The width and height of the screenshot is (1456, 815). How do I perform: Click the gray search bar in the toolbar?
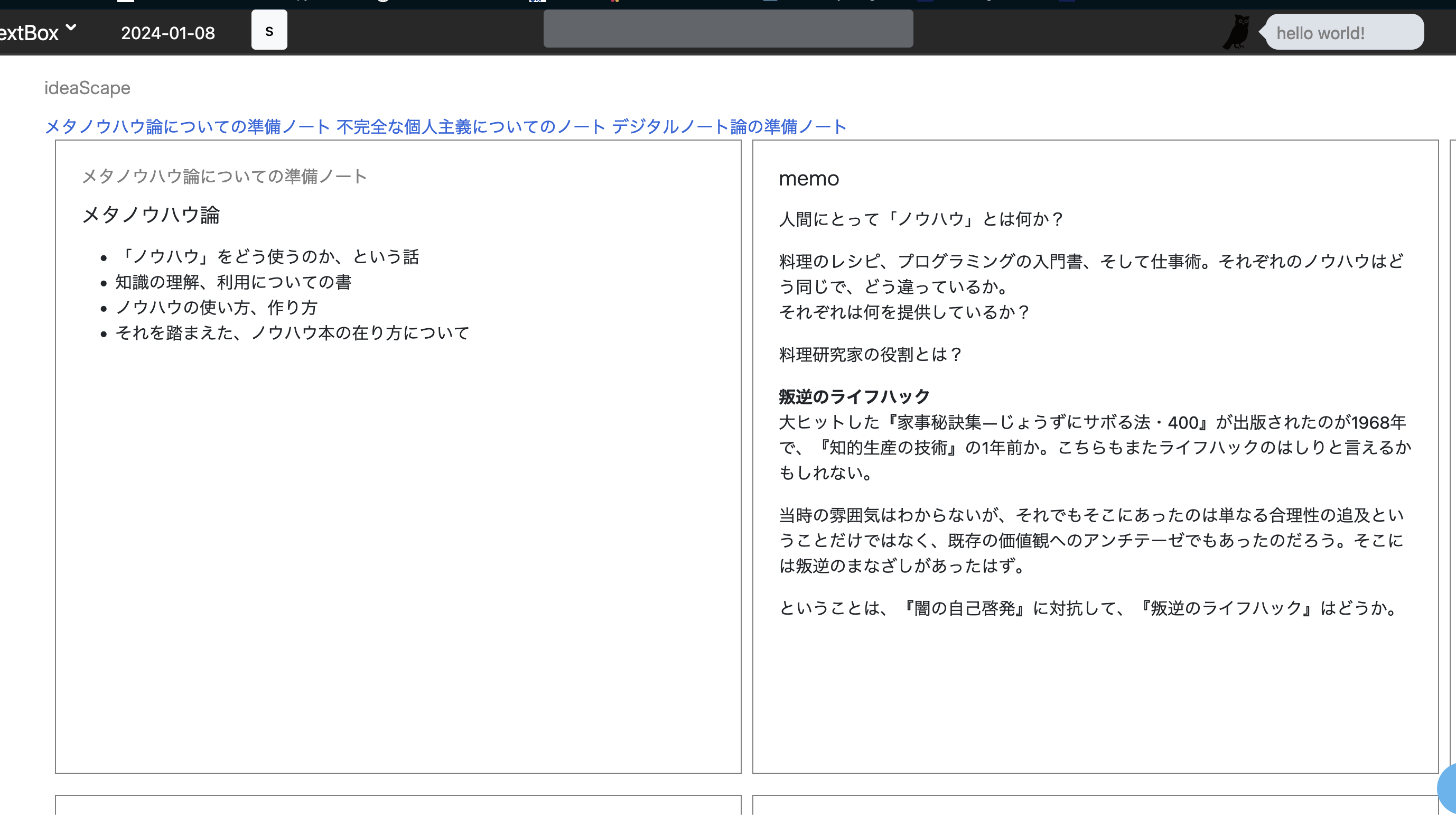728,29
